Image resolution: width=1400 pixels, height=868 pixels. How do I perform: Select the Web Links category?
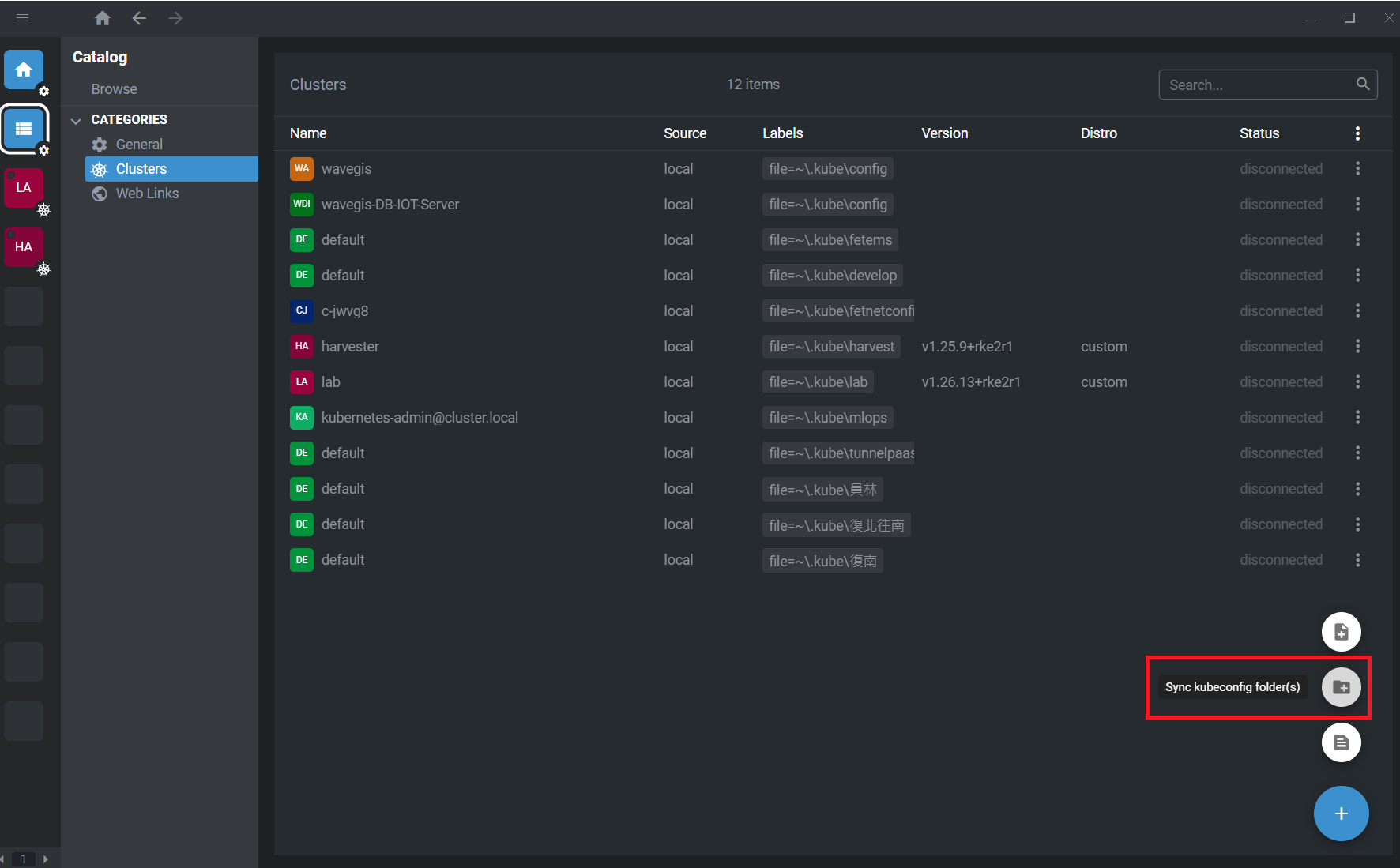[147, 194]
